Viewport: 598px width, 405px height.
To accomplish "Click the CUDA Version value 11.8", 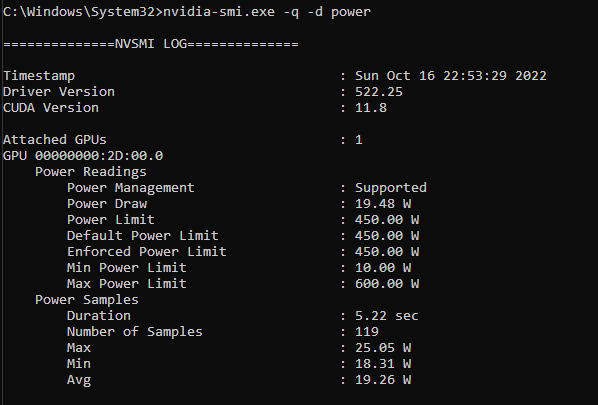I will click(x=371, y=108).
